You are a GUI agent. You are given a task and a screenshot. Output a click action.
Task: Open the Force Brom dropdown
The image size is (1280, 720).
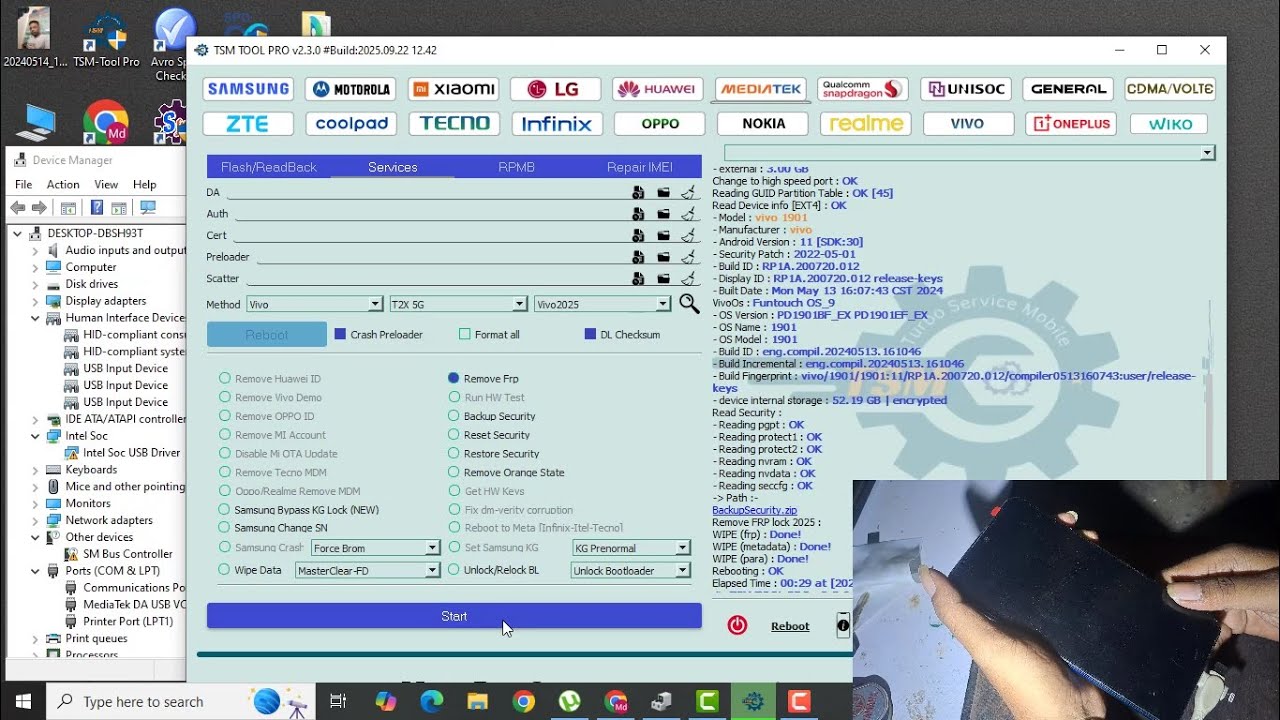(x=374, y=548)
